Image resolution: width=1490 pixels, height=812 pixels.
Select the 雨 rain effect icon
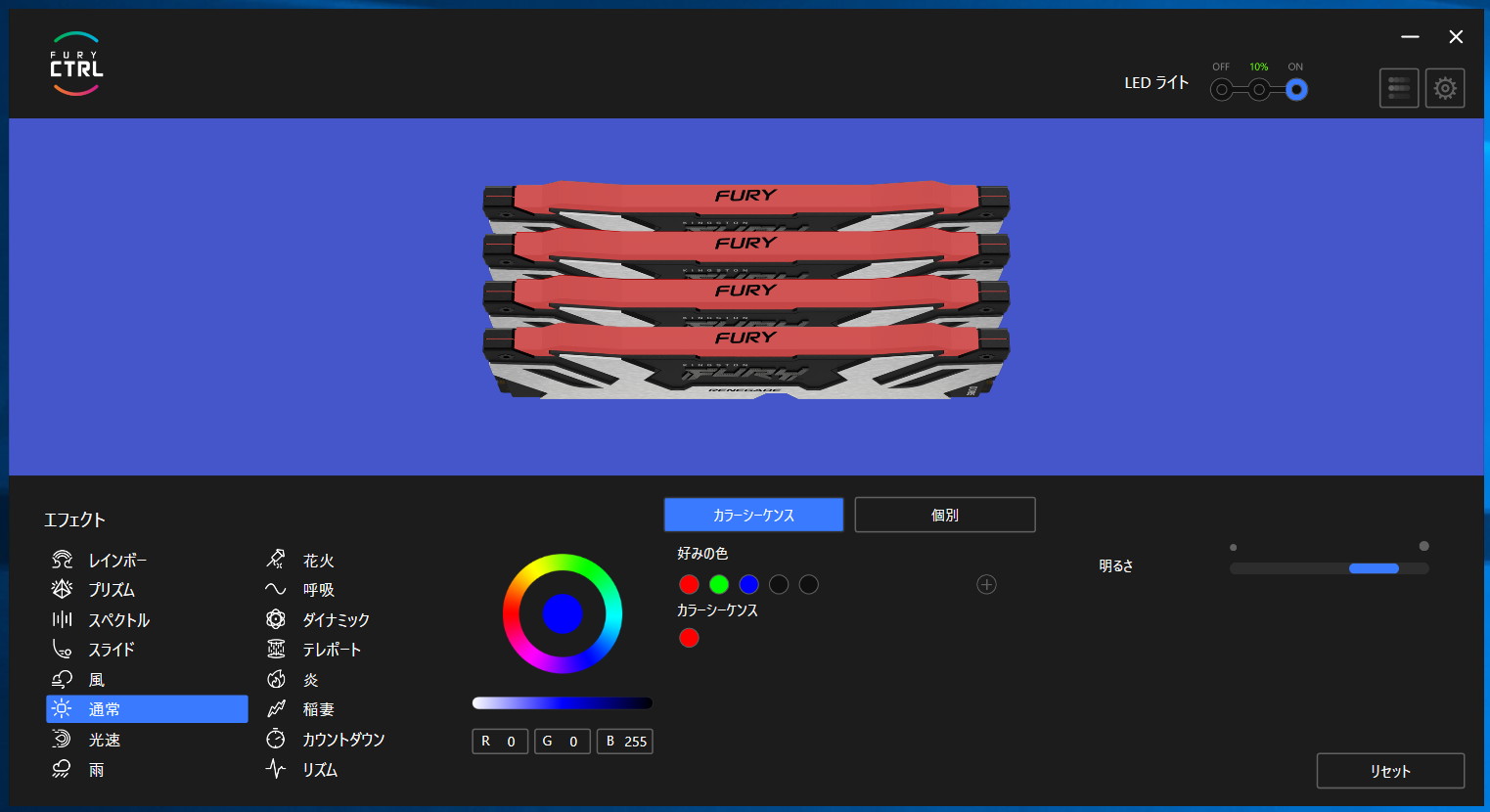[62, 769]
